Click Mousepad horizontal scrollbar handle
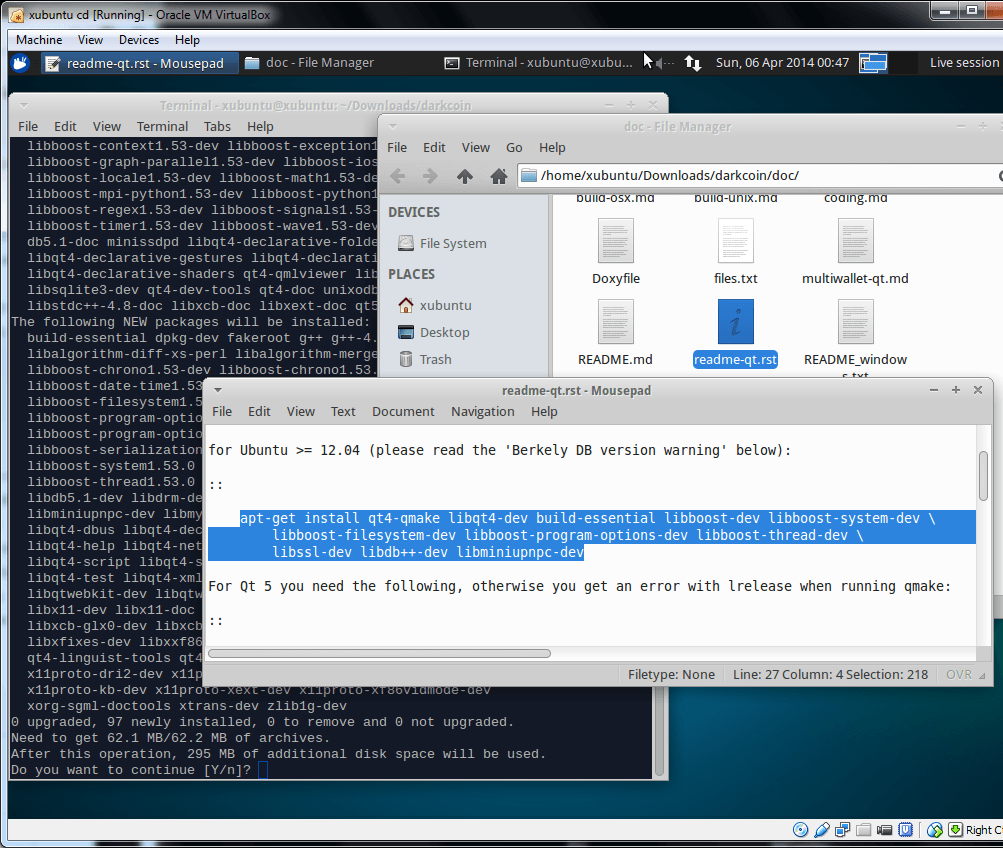The height and width of the screenshot is (848, 1003). [x=379, y=654]
